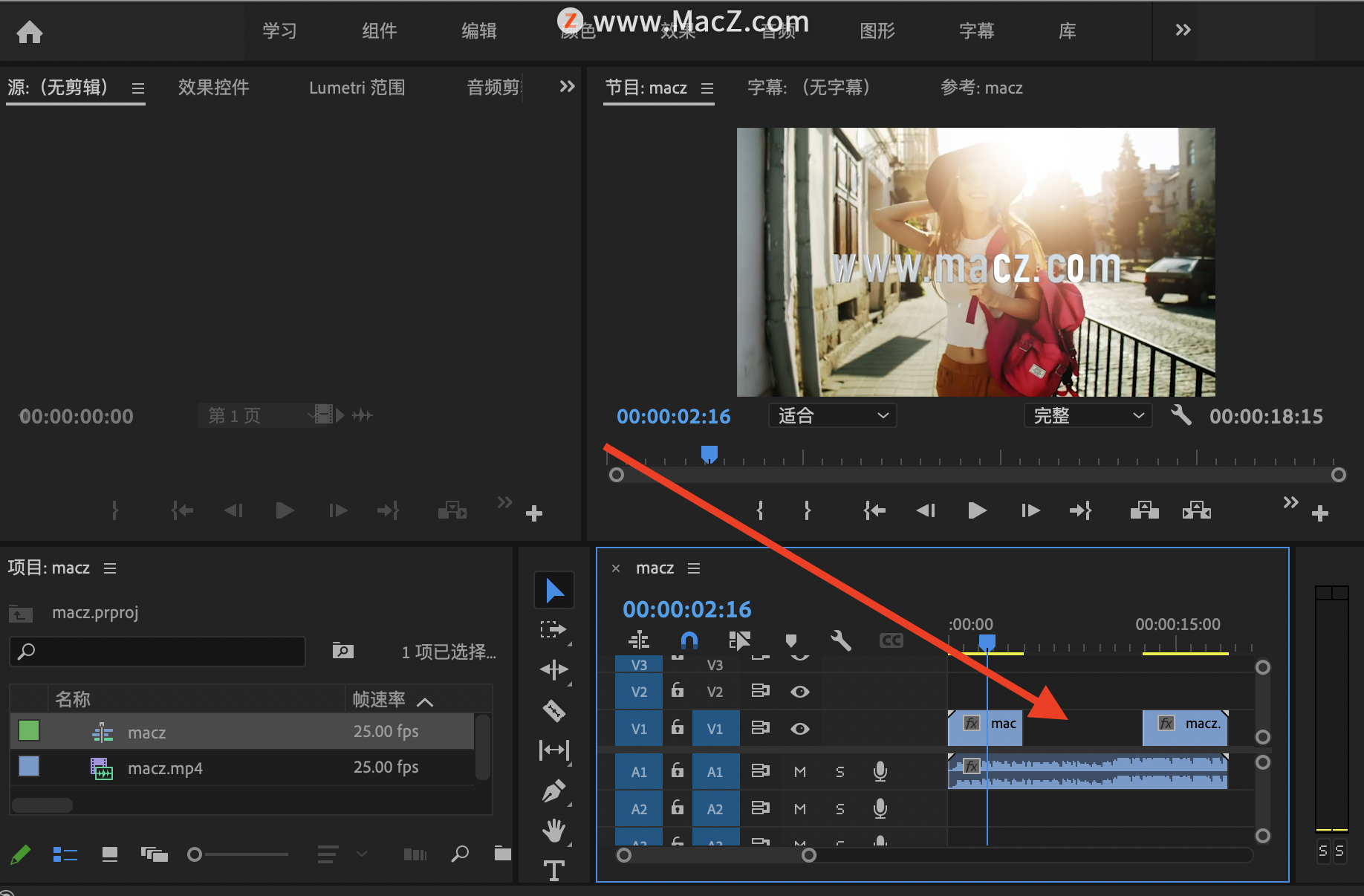
Task: Switch to 编辑 workspace
Action: tap(478, 30)
